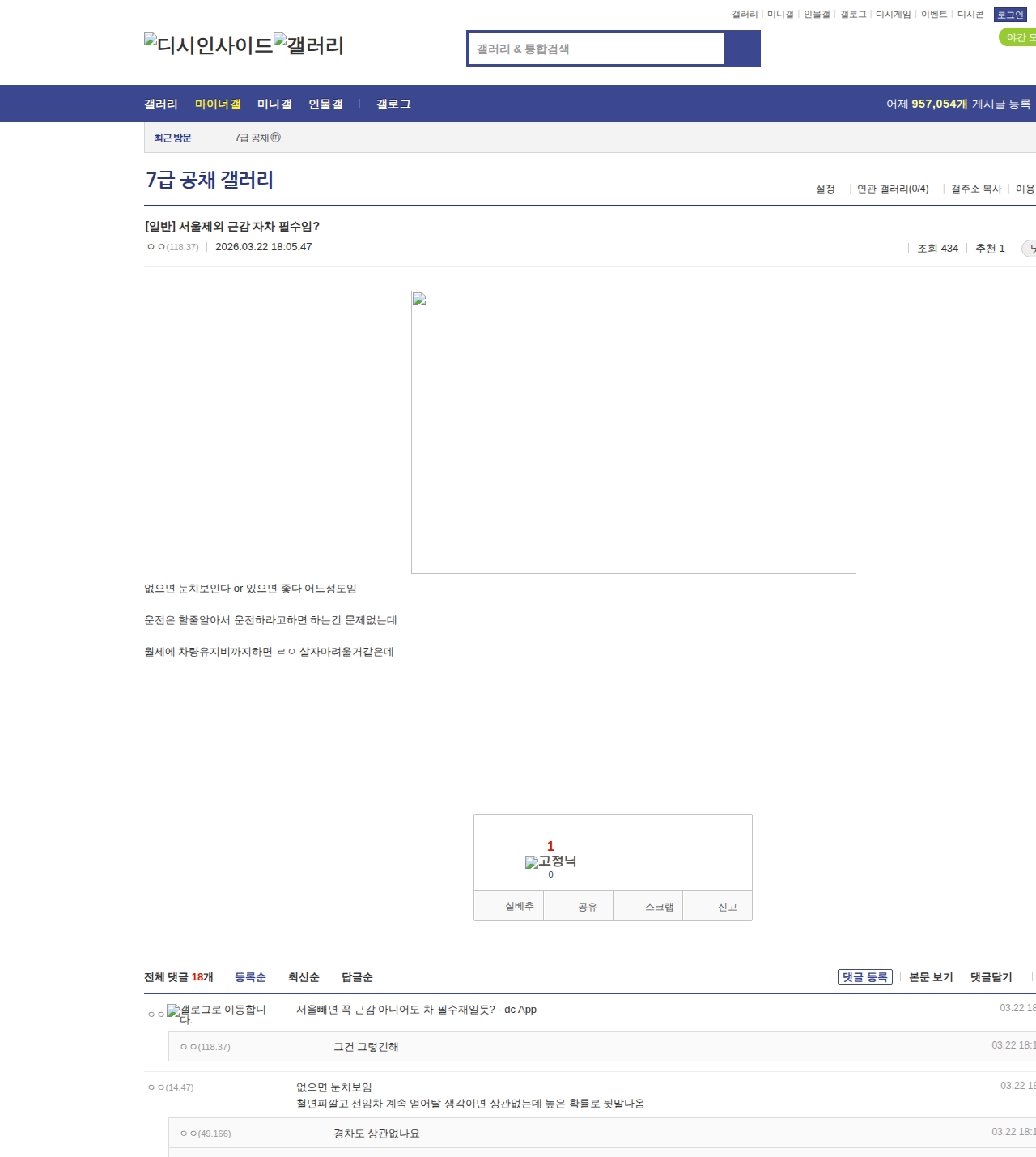
Task: Click the post line starting 월세에 차량유지비까지하면
Action: [269, 652]
